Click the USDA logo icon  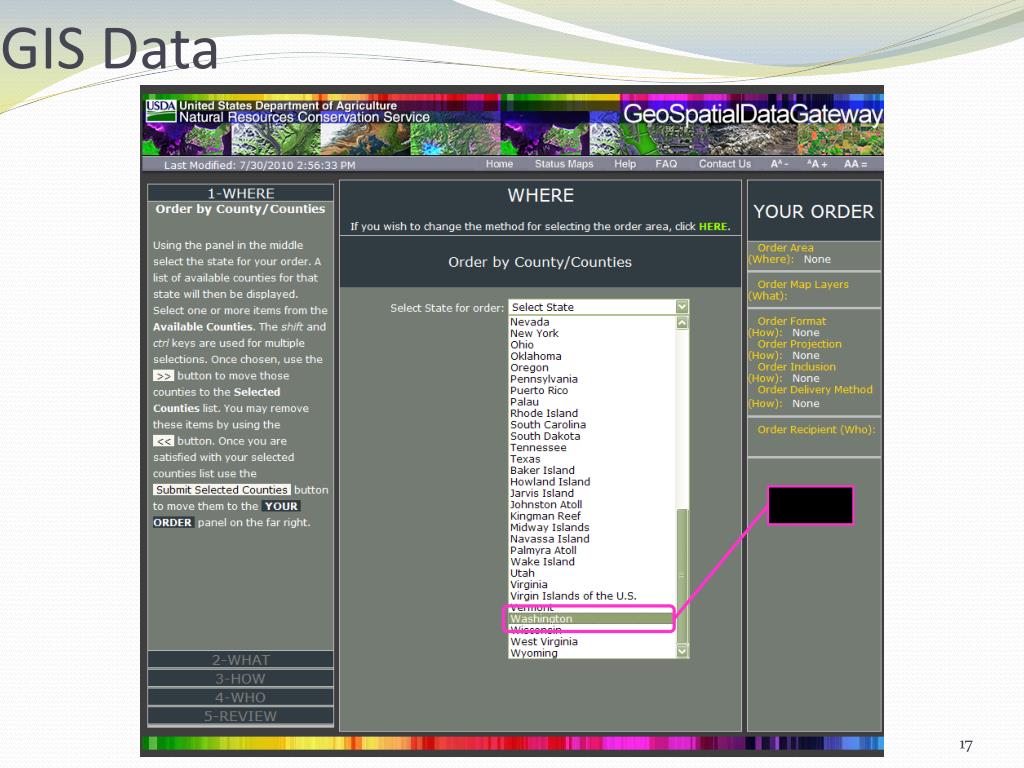pos(161,110)
